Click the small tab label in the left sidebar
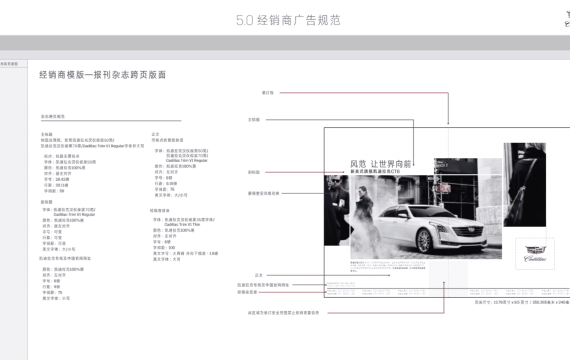570x360 pixels. click(x=9, y=64)
